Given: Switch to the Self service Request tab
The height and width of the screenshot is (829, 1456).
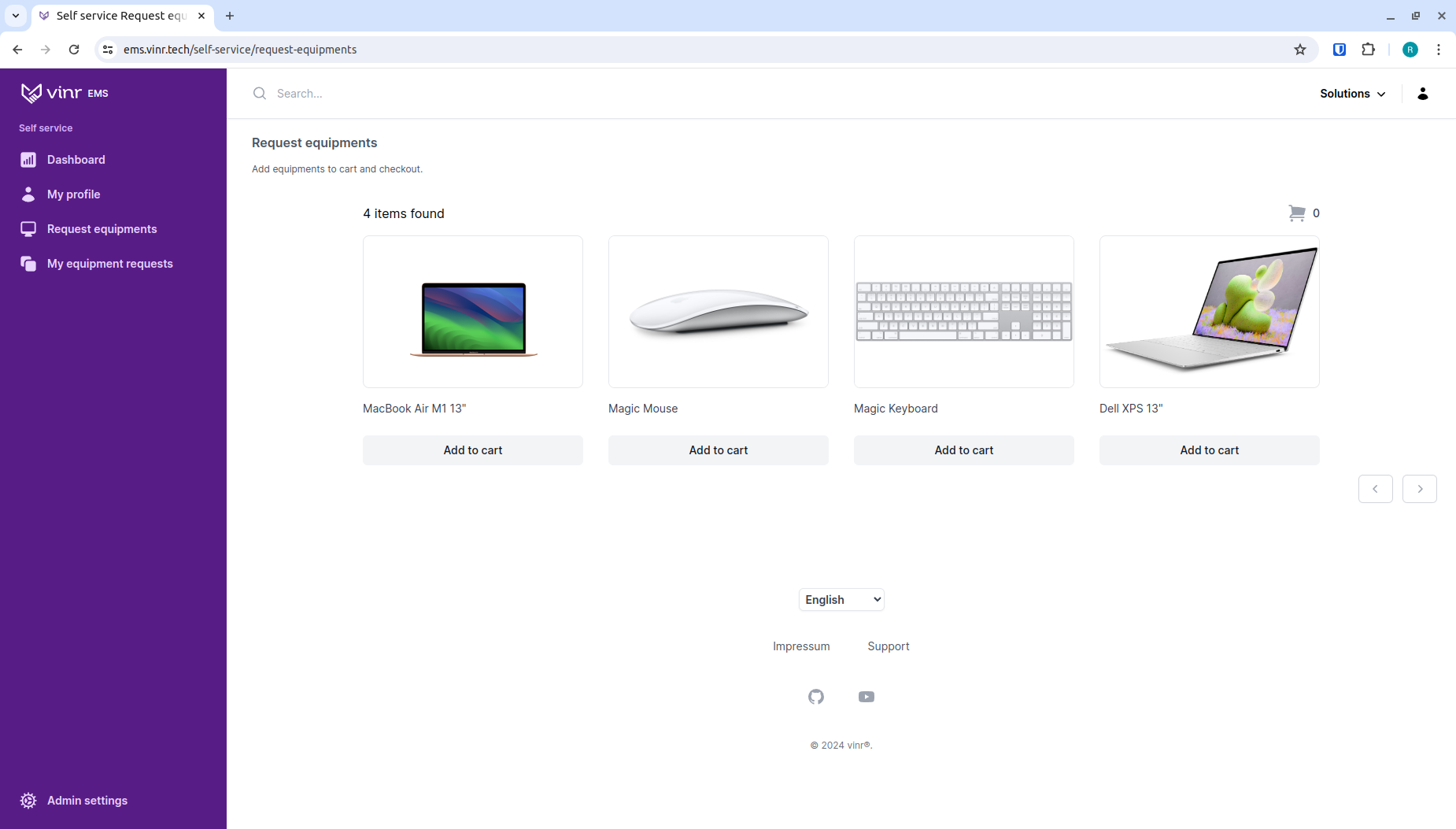Looking at the screenshot, I should (x=123, y=16).
